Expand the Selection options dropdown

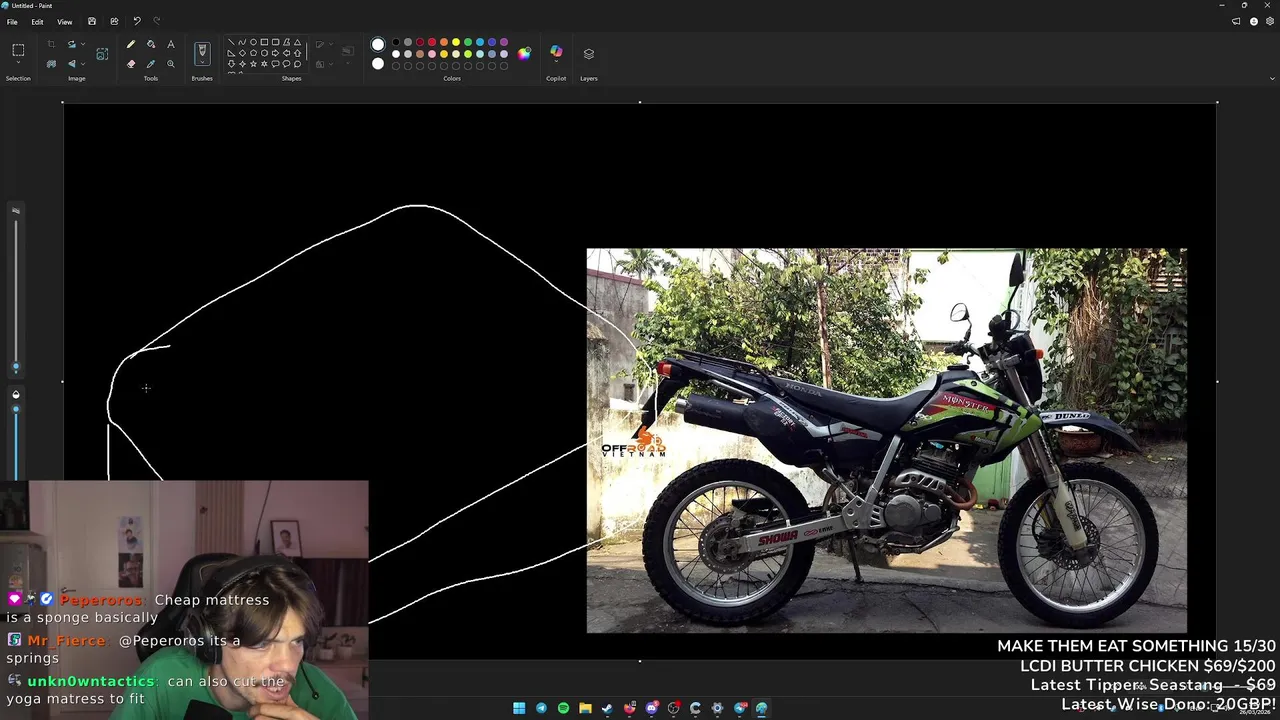18,62
